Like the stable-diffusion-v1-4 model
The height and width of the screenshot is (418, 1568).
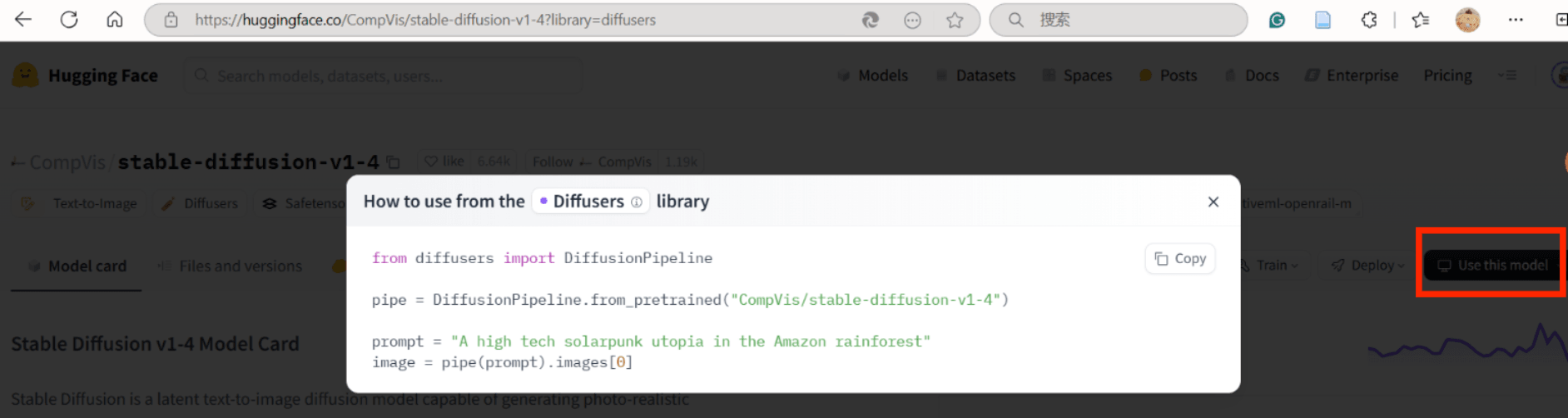tap(444, 162)
